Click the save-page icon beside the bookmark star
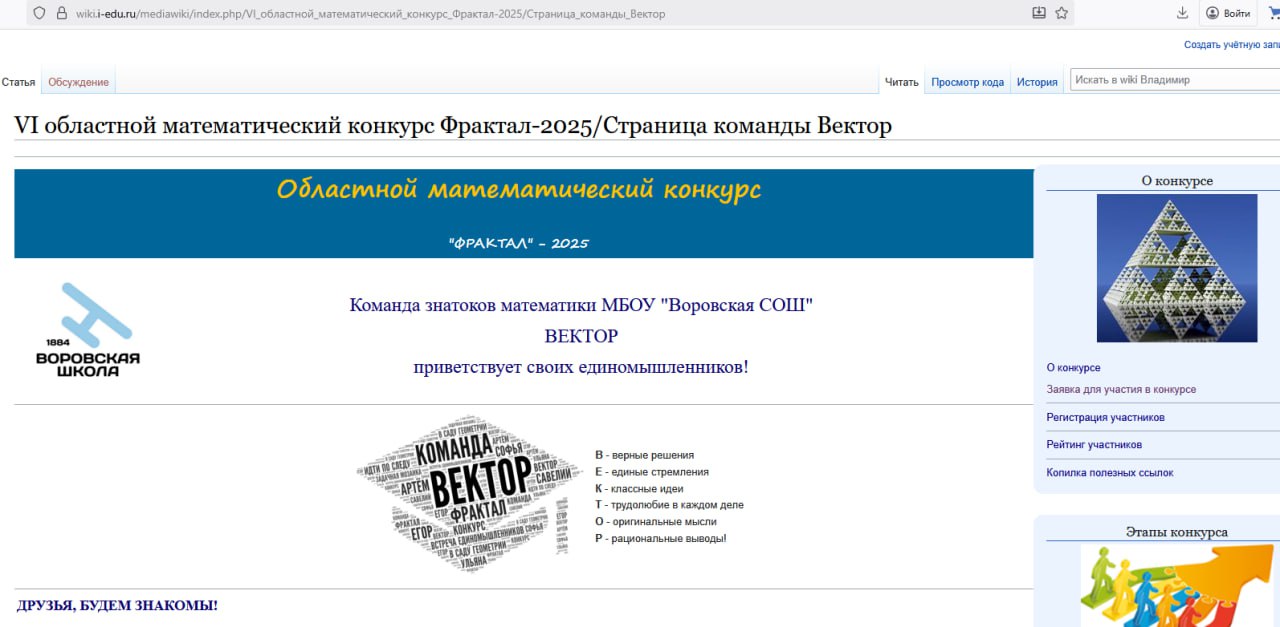This screenshot has width=1280, height=627. [x=1039, y=13]
